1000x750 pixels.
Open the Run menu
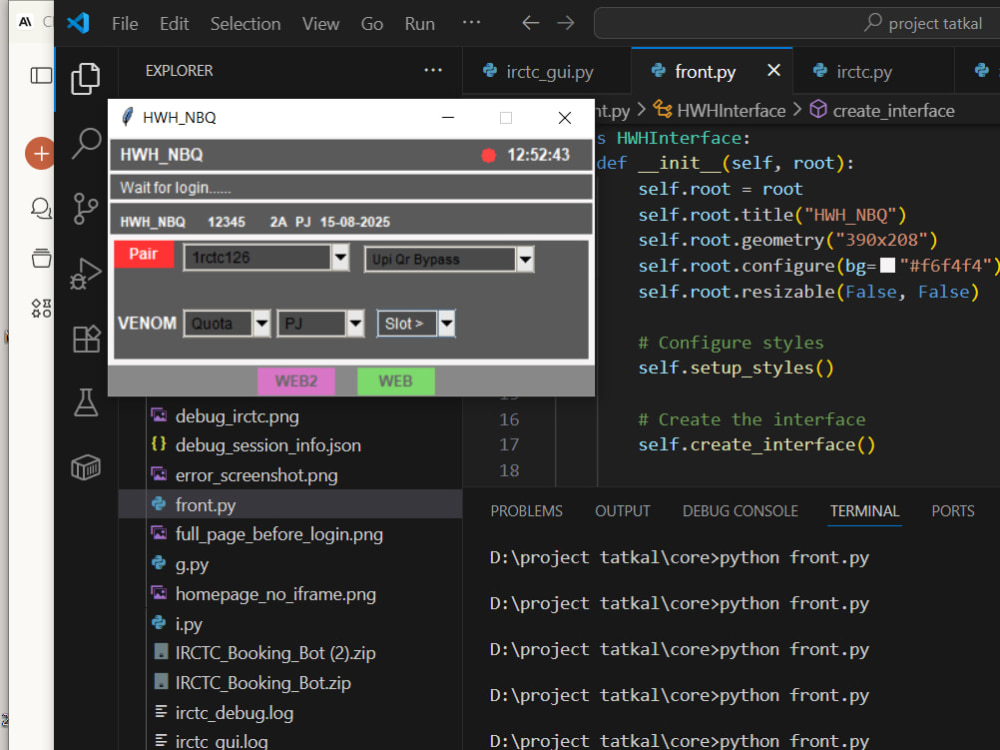click(420, 24)
